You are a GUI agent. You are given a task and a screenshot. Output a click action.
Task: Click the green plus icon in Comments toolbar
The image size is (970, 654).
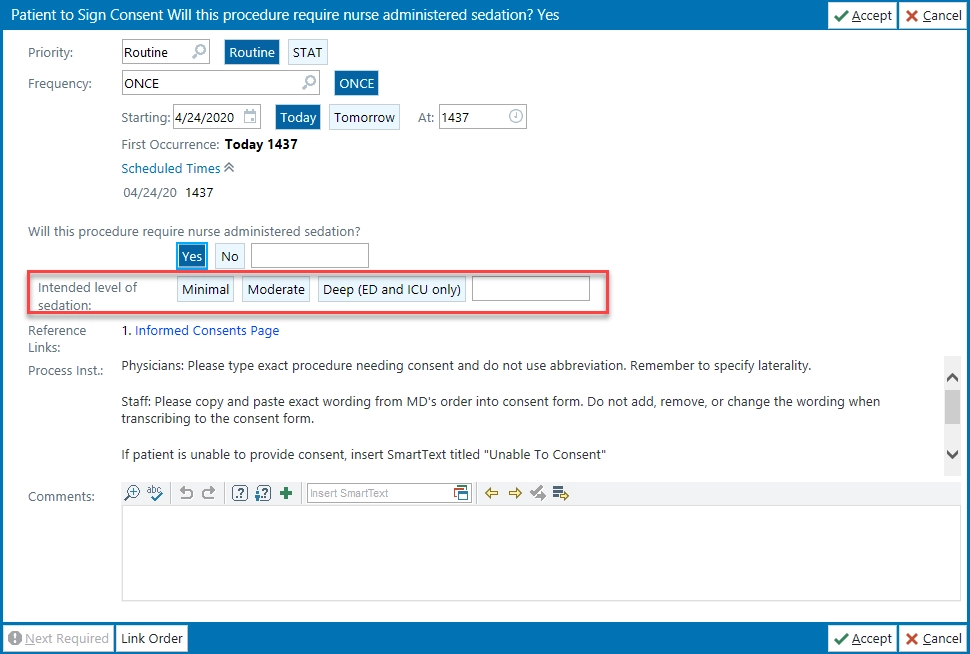(286, 493)
